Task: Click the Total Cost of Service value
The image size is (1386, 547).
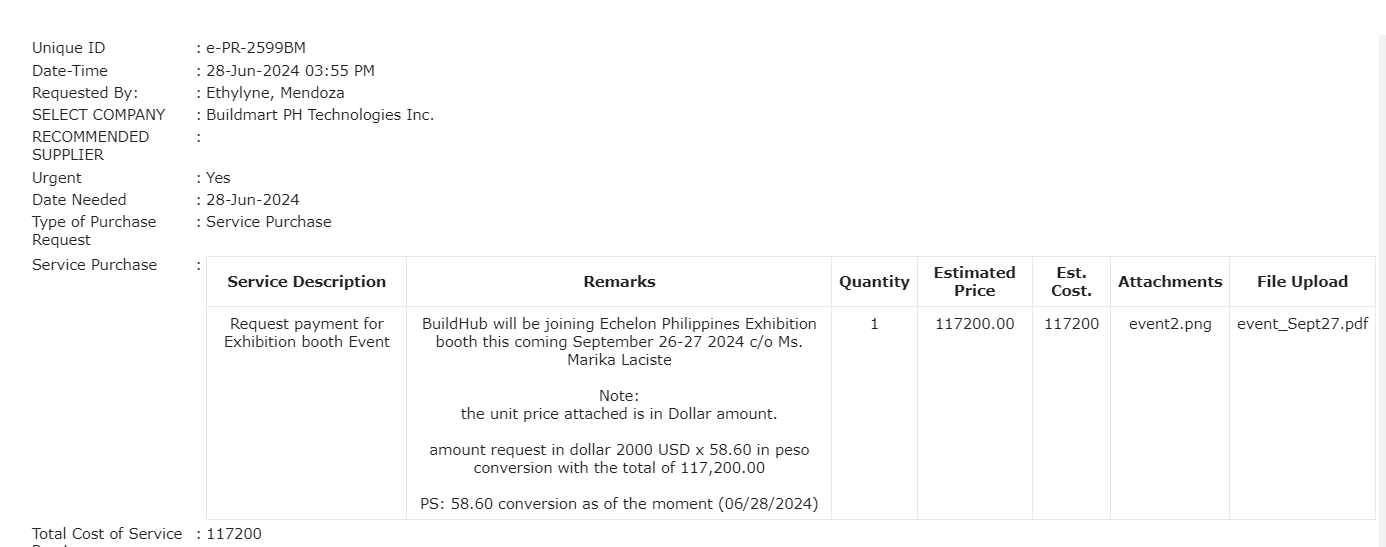Action: [x=233, y=534]
